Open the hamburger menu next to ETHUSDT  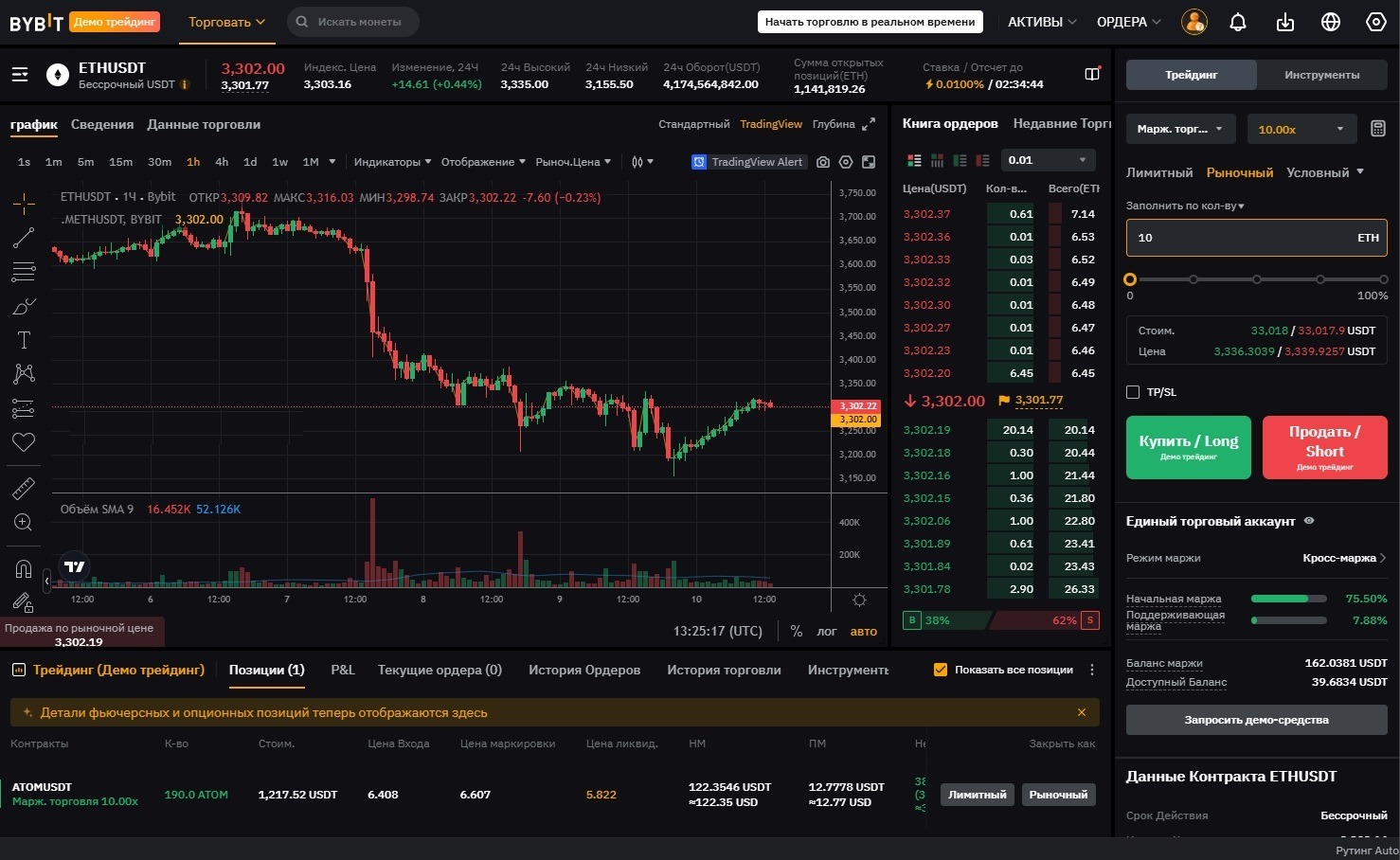pos(20,75)
